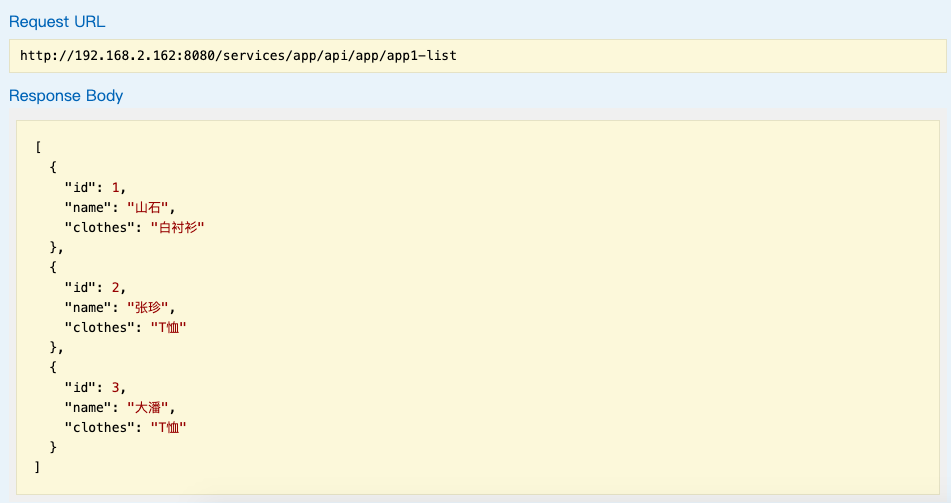Click the "id": 2 line
951x503 pixels.
pyautogui.click(x=95, y=288)
